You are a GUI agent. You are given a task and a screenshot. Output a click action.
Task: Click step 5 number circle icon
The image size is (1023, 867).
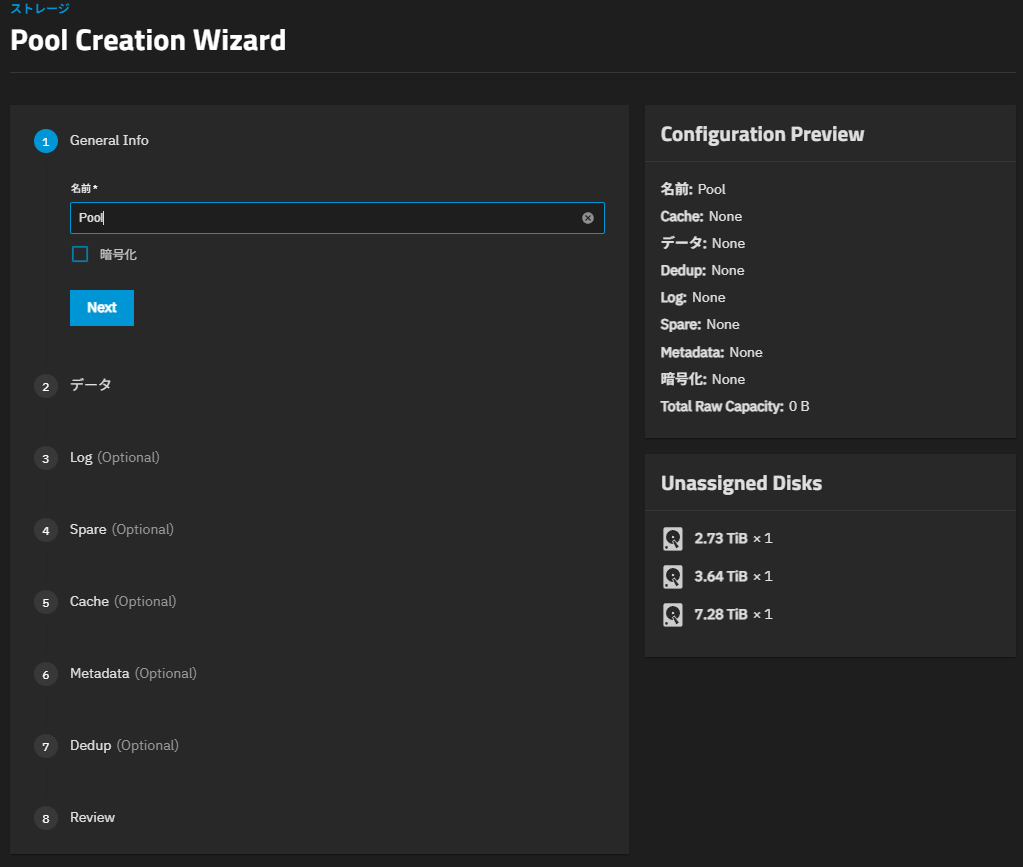point(45,602)
